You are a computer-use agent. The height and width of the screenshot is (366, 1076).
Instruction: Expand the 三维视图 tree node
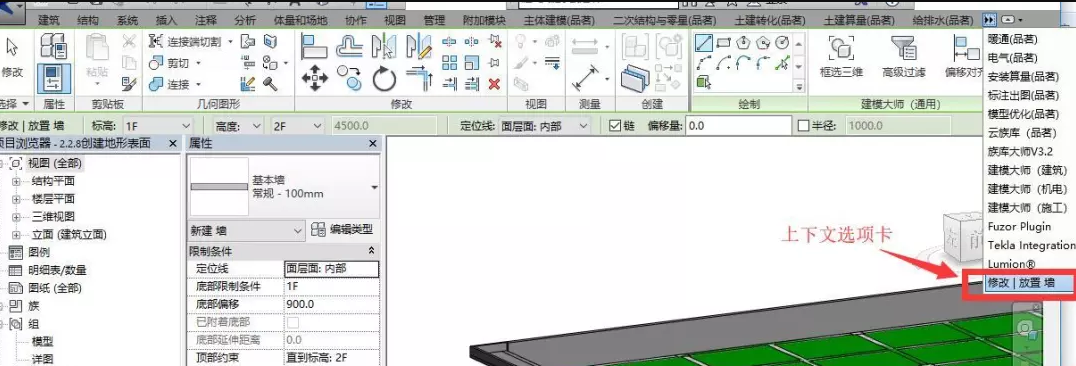[16, 217]
